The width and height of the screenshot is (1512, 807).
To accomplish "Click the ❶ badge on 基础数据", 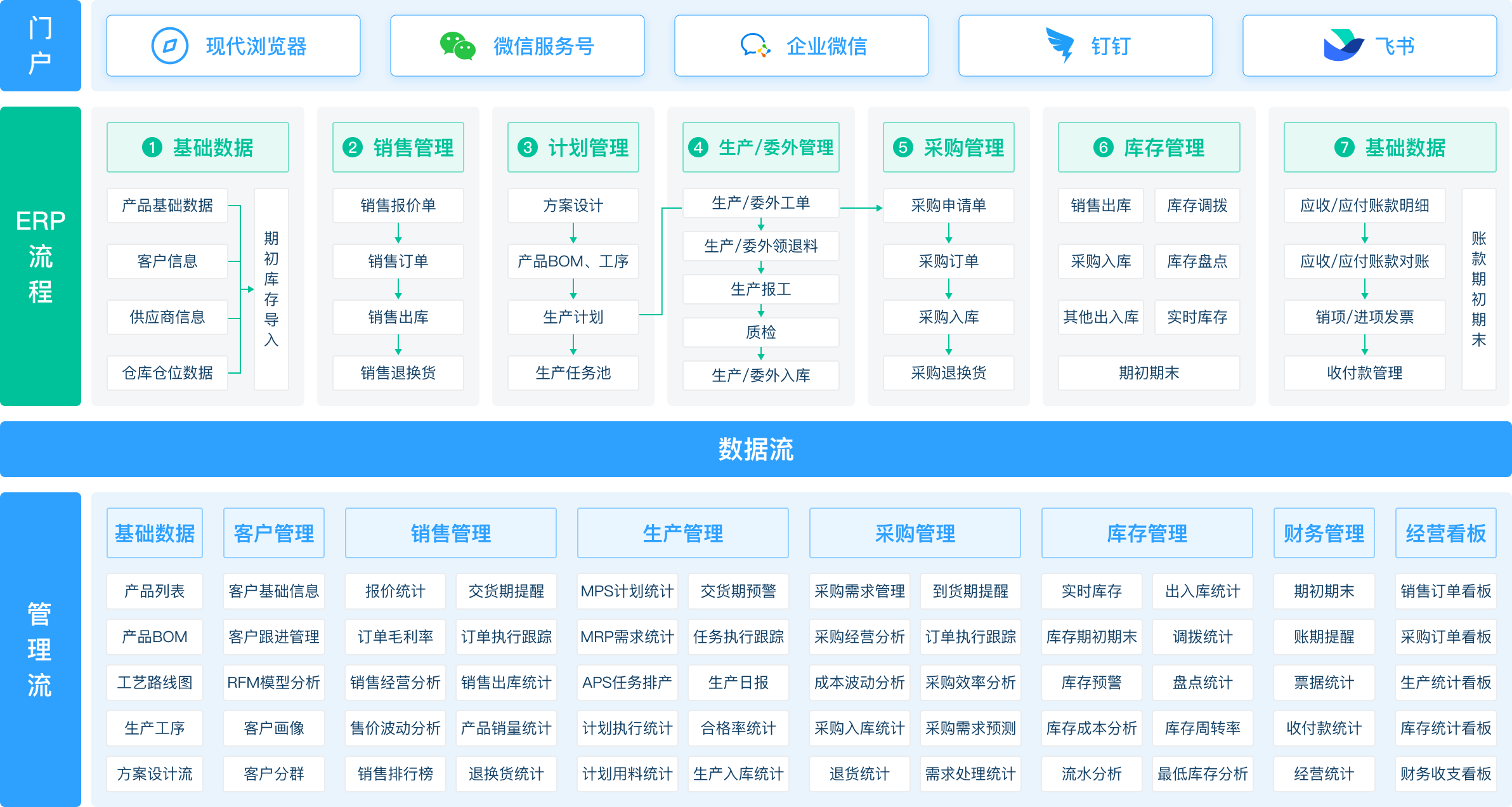I will point(151,147).
